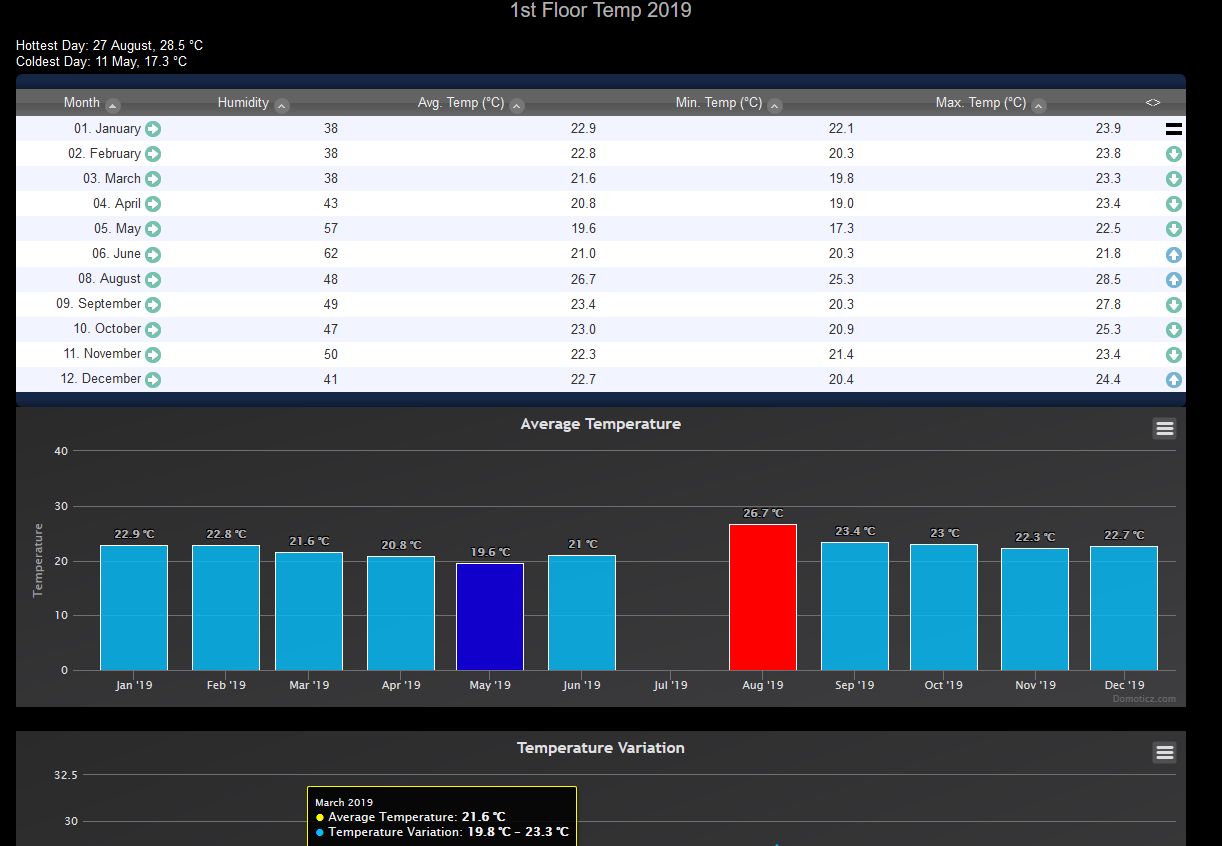Sort by Humidity using its header arrow
1222x846 pixels.
point(282,105)
